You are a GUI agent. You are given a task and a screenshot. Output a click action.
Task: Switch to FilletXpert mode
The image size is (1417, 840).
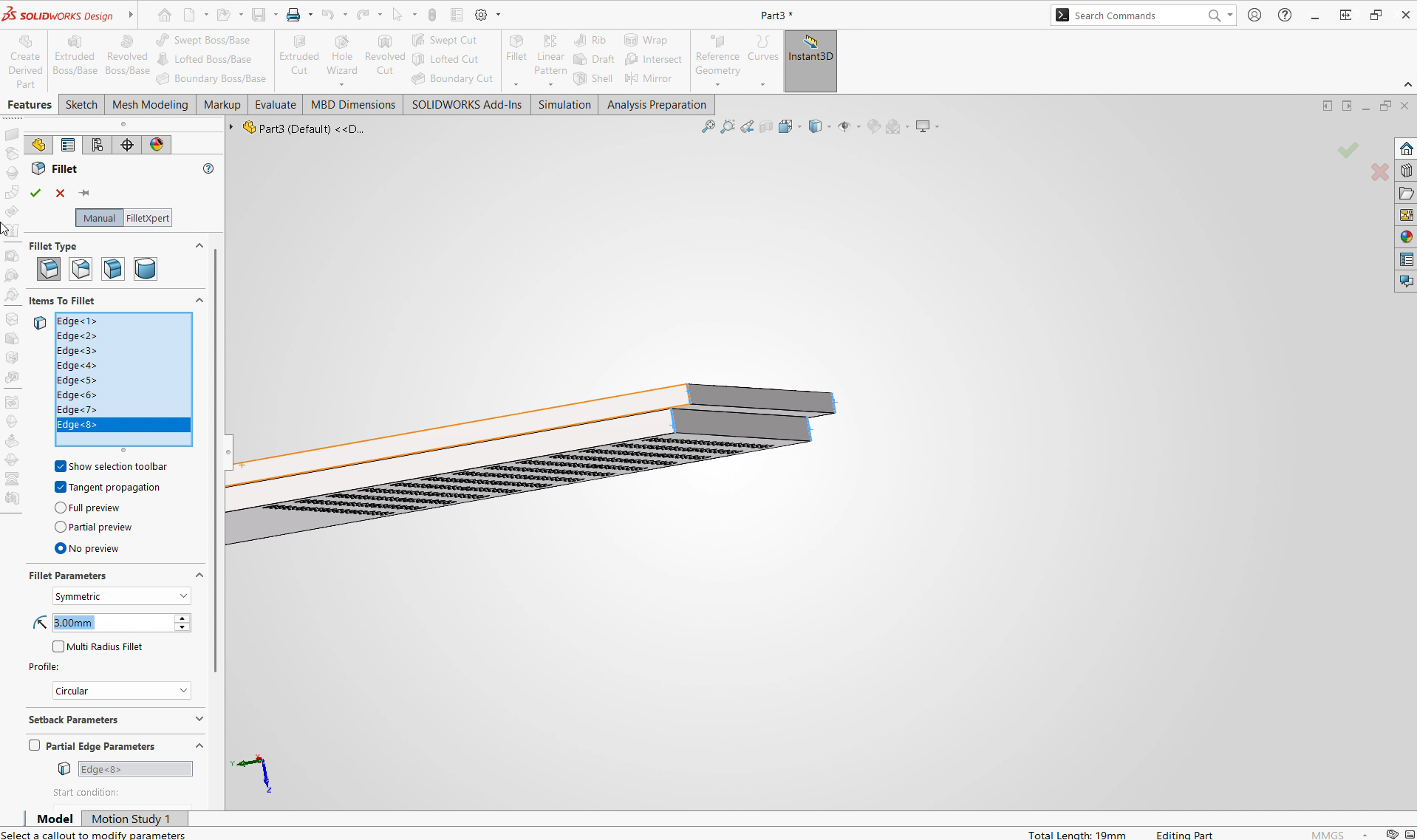click(x=148, y=218)
